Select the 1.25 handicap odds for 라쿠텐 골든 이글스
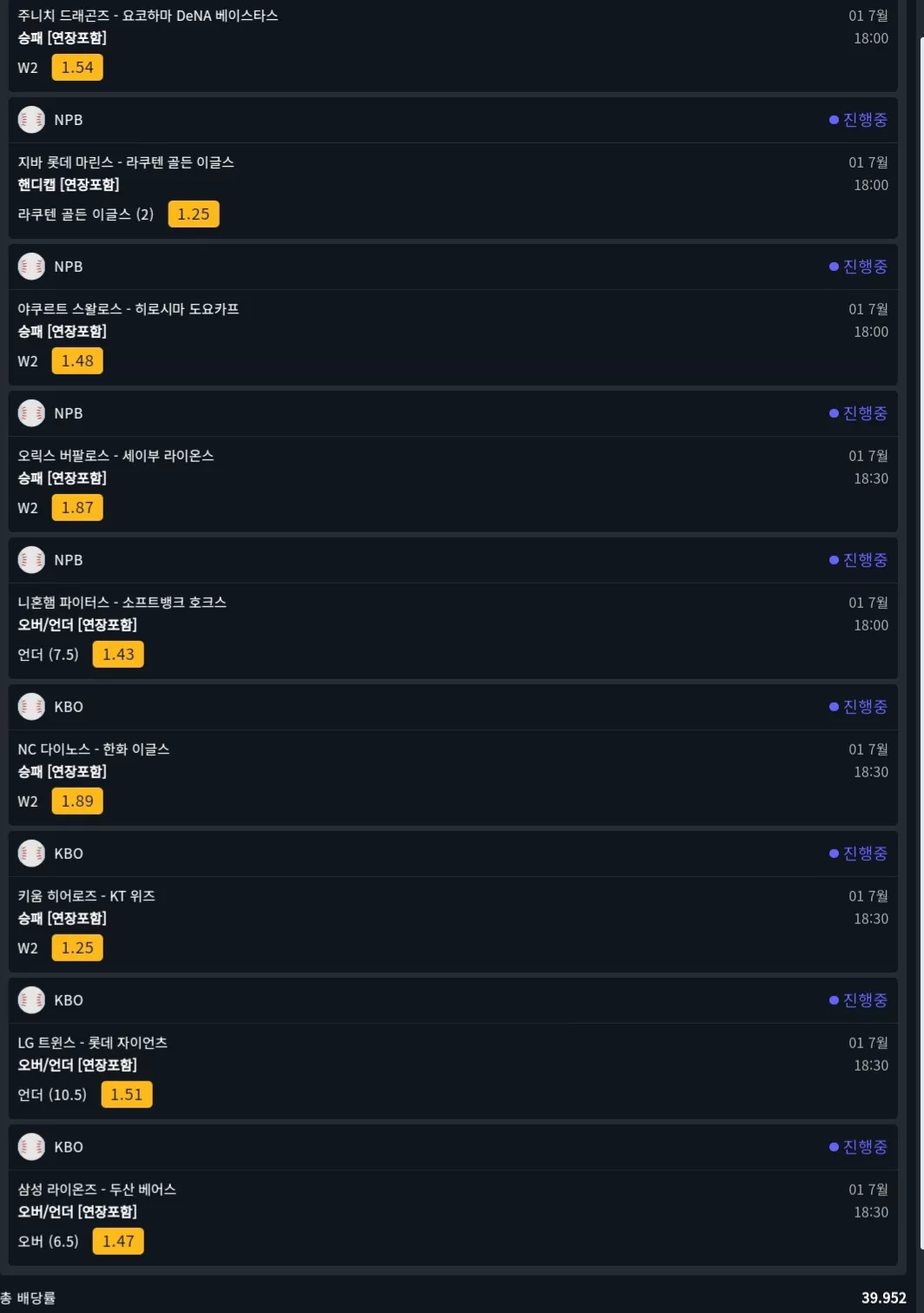 (194, 214)
